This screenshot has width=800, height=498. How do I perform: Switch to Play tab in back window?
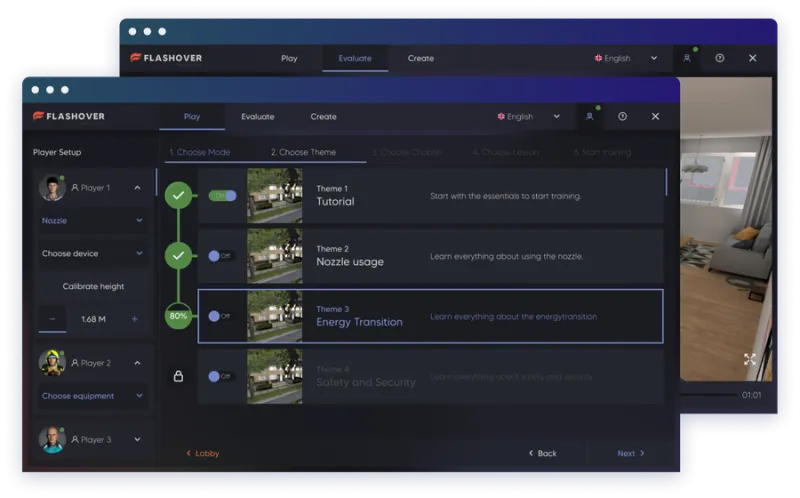point(289,58)
